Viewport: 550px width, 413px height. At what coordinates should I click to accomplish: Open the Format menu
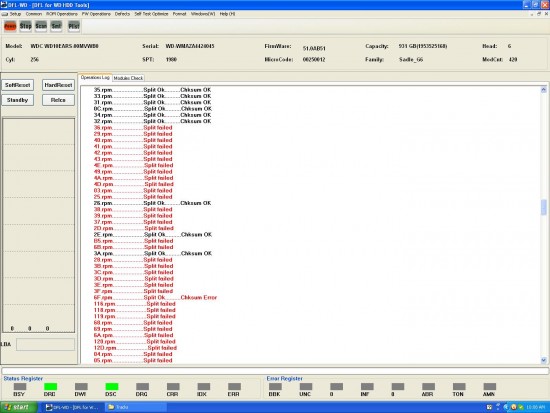(179, 14)
